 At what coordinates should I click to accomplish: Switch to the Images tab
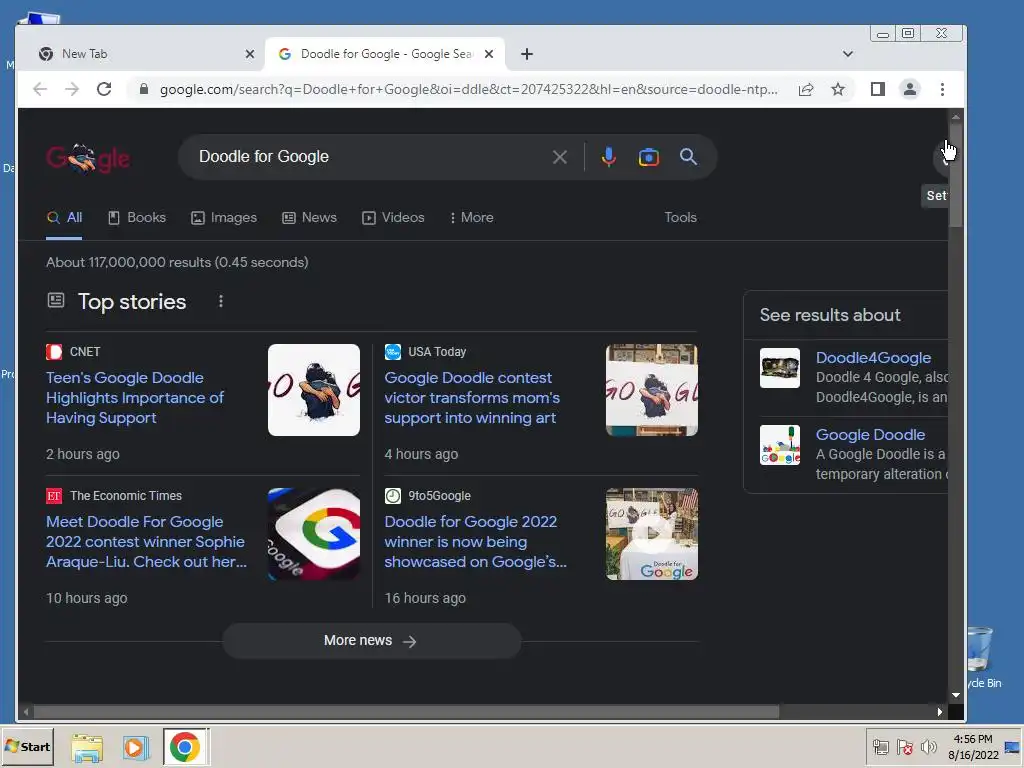[x=224, y=217]
